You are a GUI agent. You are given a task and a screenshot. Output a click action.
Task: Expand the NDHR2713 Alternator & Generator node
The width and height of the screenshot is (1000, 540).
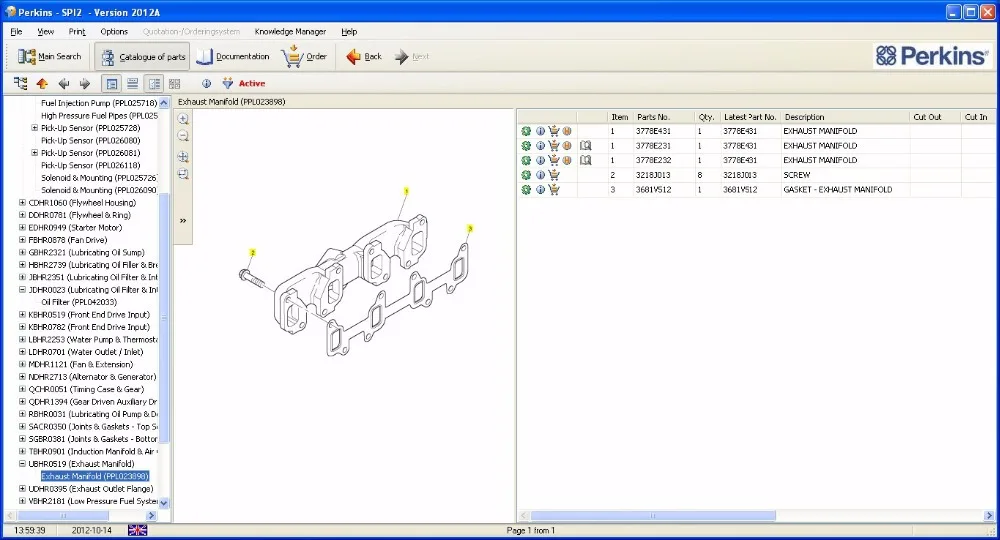click(22, 377)
